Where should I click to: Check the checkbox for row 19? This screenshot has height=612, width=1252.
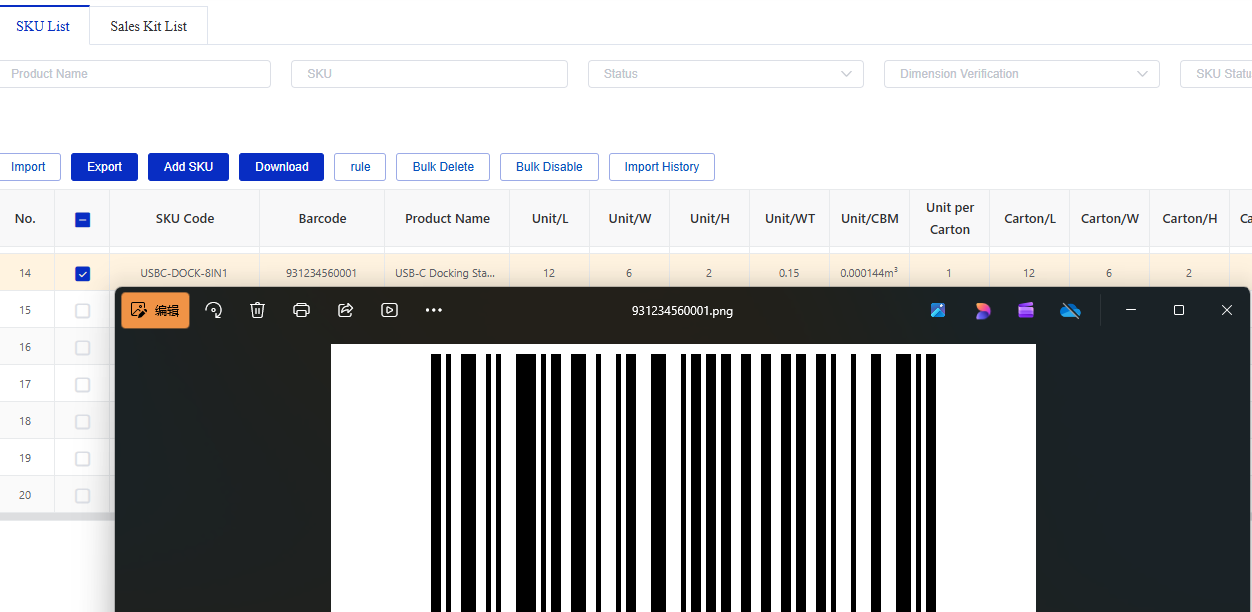(83, 459)
